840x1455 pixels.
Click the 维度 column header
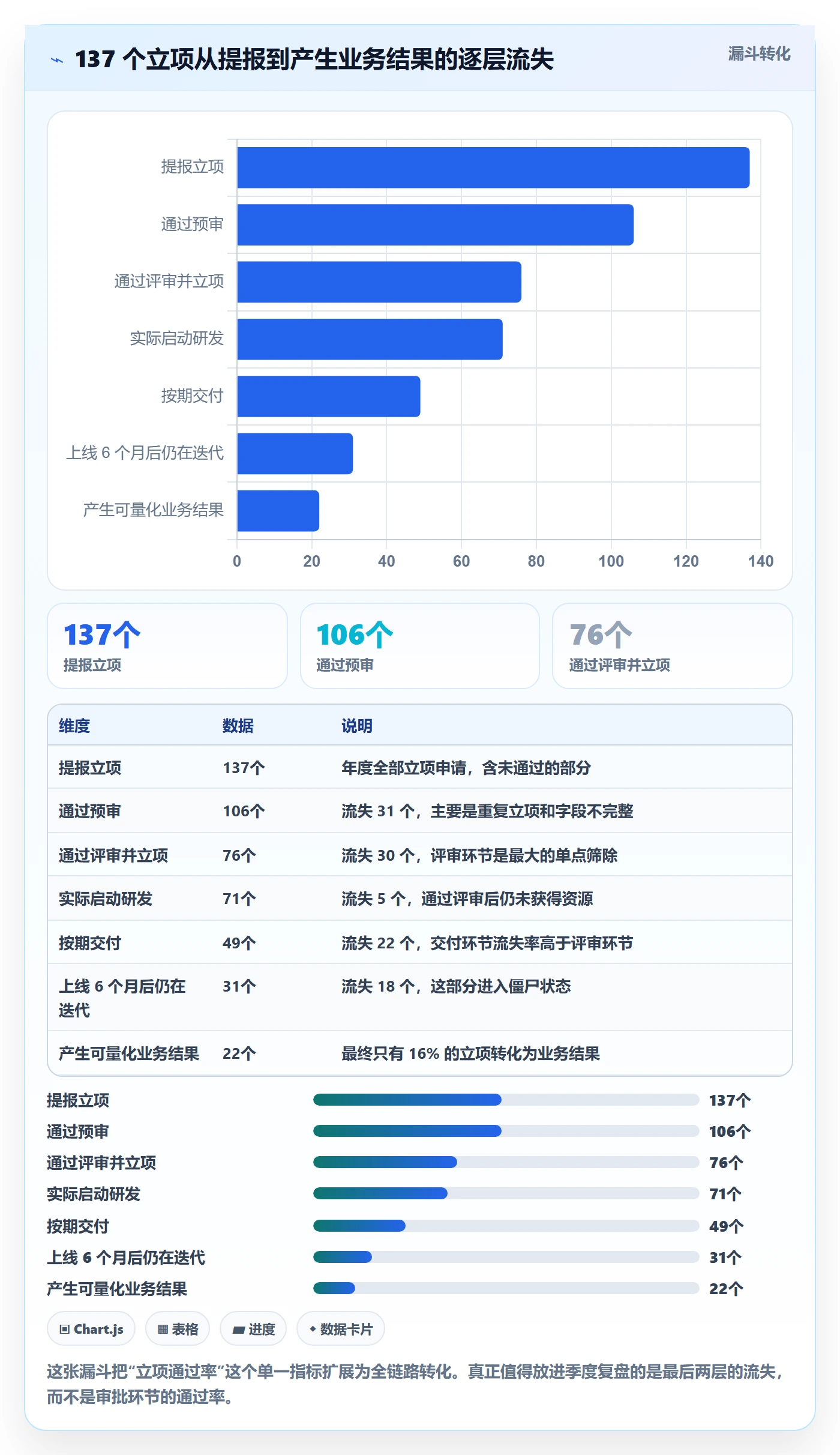(74, 726)
